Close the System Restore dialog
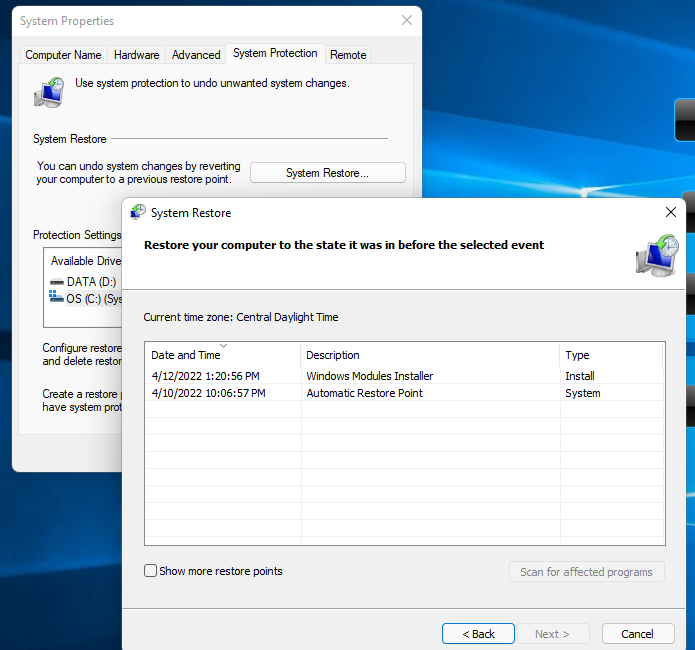The image size is (695, 650). point(671,212)
